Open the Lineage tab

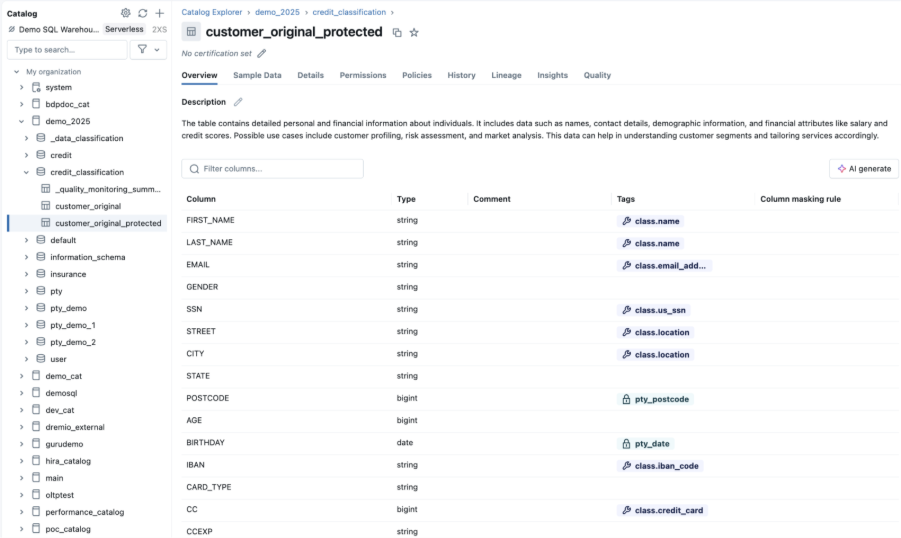pyautogui.click(x=506, y=75)
